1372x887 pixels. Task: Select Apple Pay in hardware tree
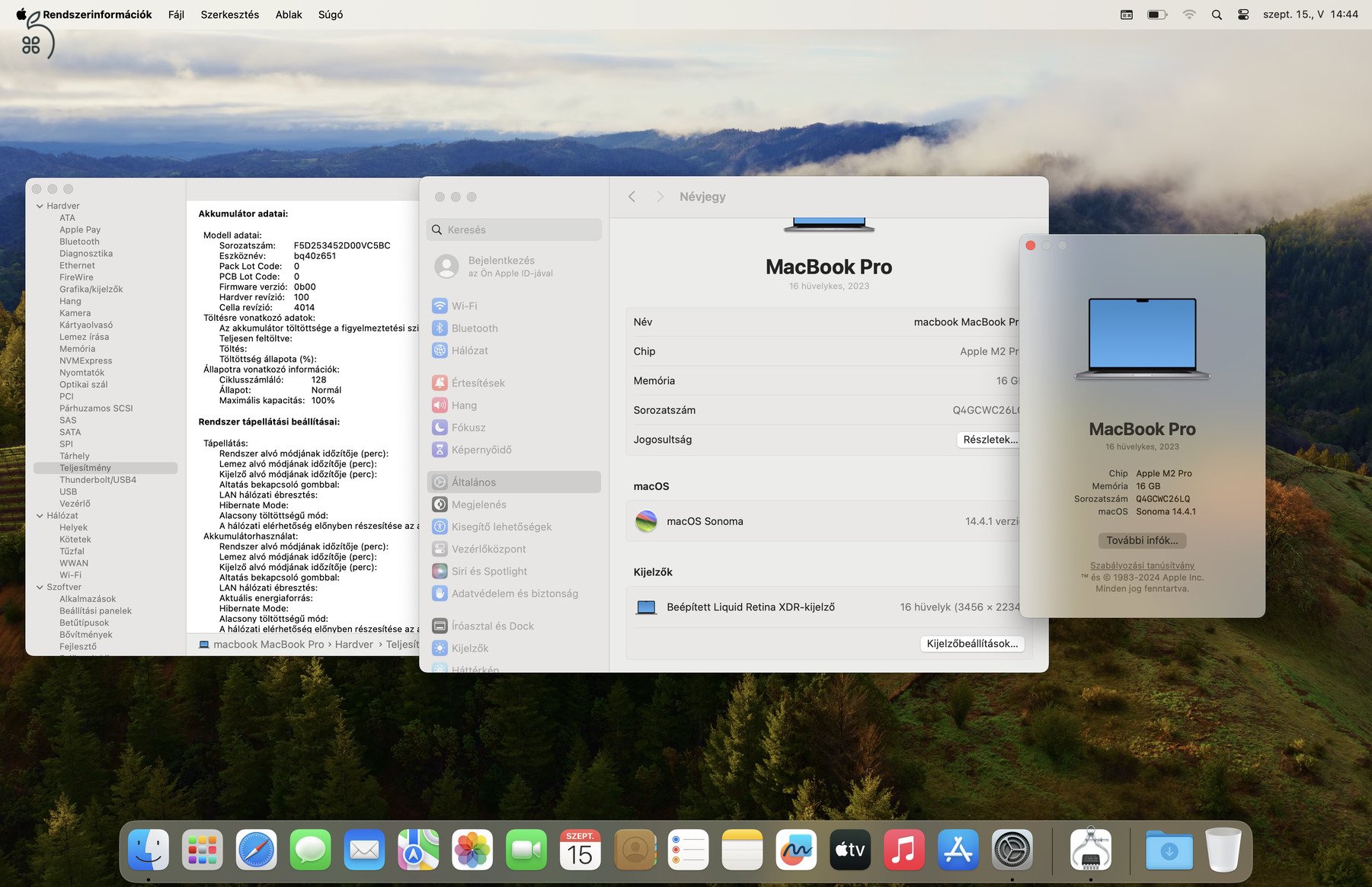click(x=80, y=230)
